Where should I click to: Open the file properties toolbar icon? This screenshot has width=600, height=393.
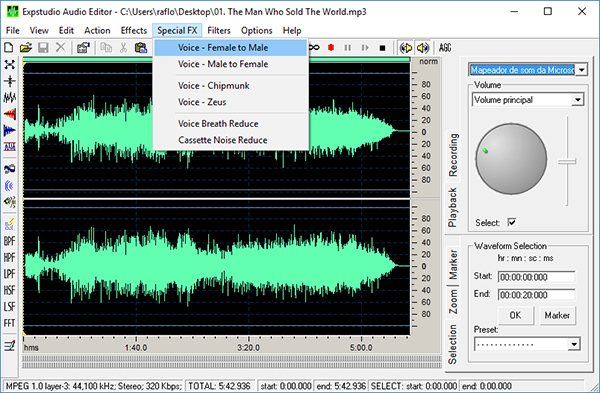[83, 48]
